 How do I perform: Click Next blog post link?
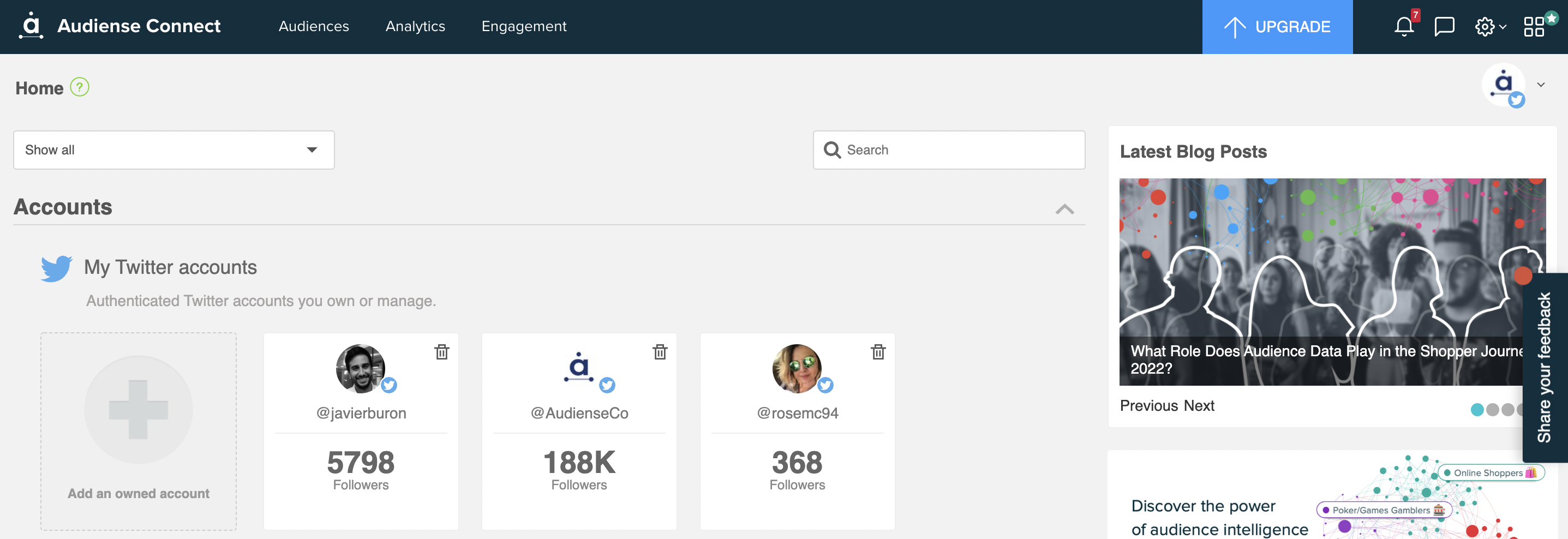tap(1199, 406)
